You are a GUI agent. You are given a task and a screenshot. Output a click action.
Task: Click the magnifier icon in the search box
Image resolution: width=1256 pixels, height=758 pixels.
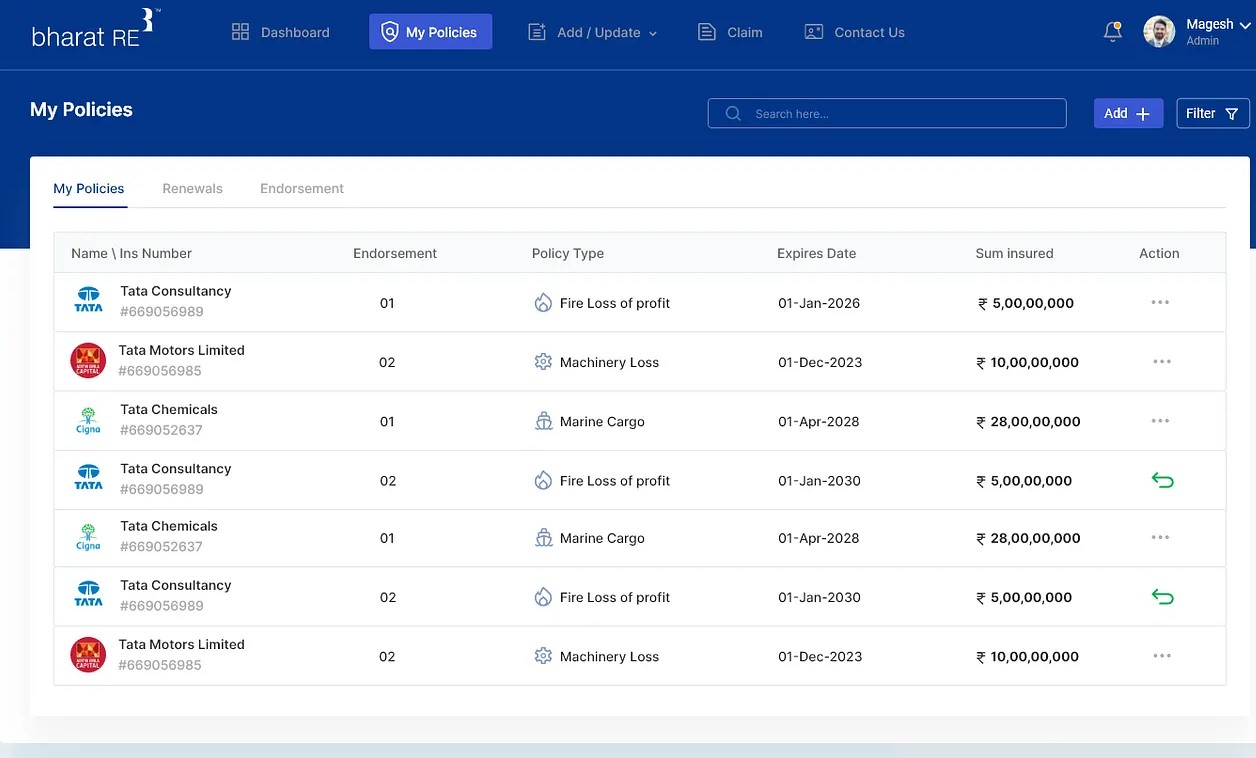pyautogui.click(x=733, y=114)
